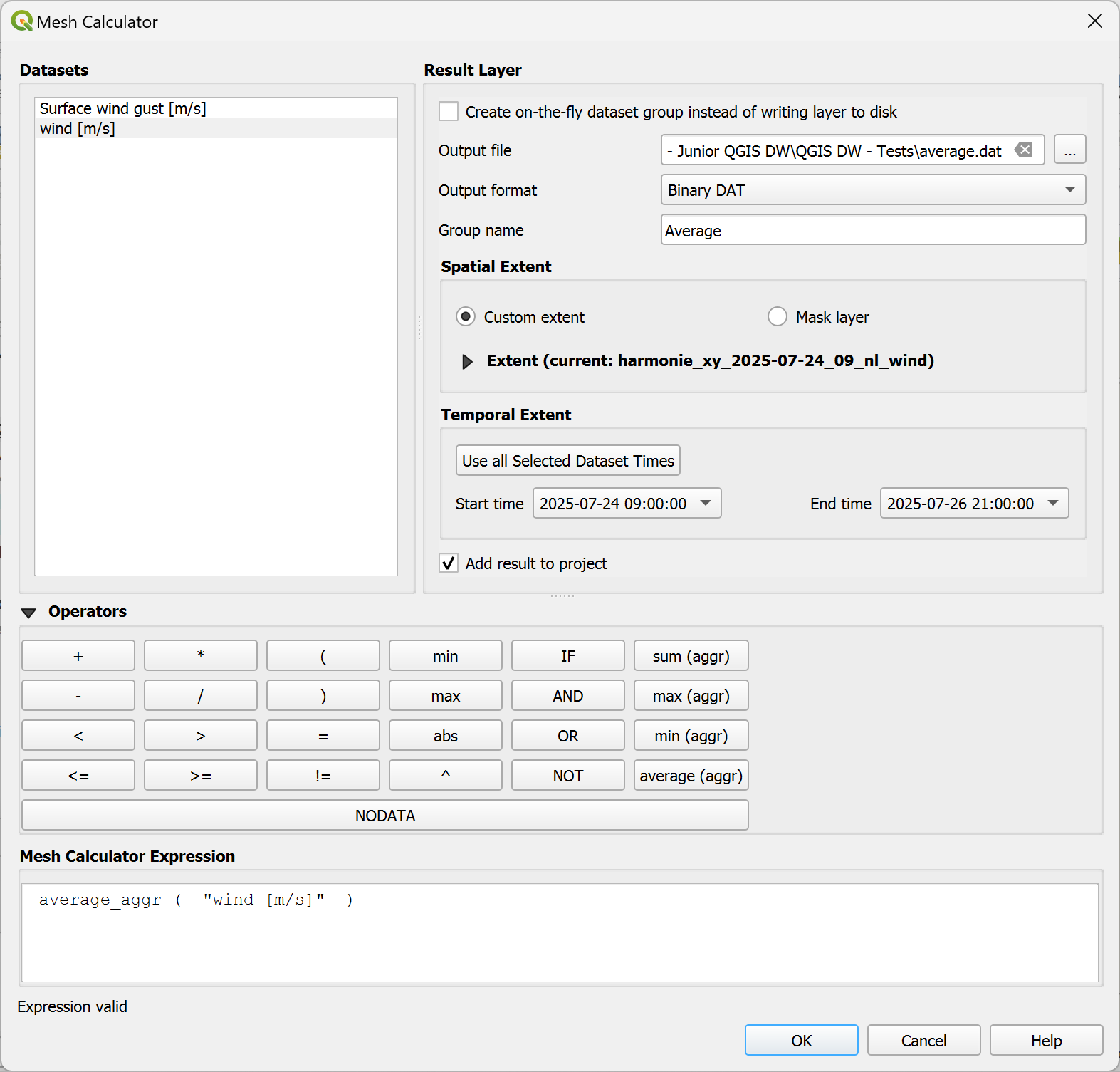1120x1072 pixels.
Task: Insert the multiplication operator
Action: (x=200, y=656)
